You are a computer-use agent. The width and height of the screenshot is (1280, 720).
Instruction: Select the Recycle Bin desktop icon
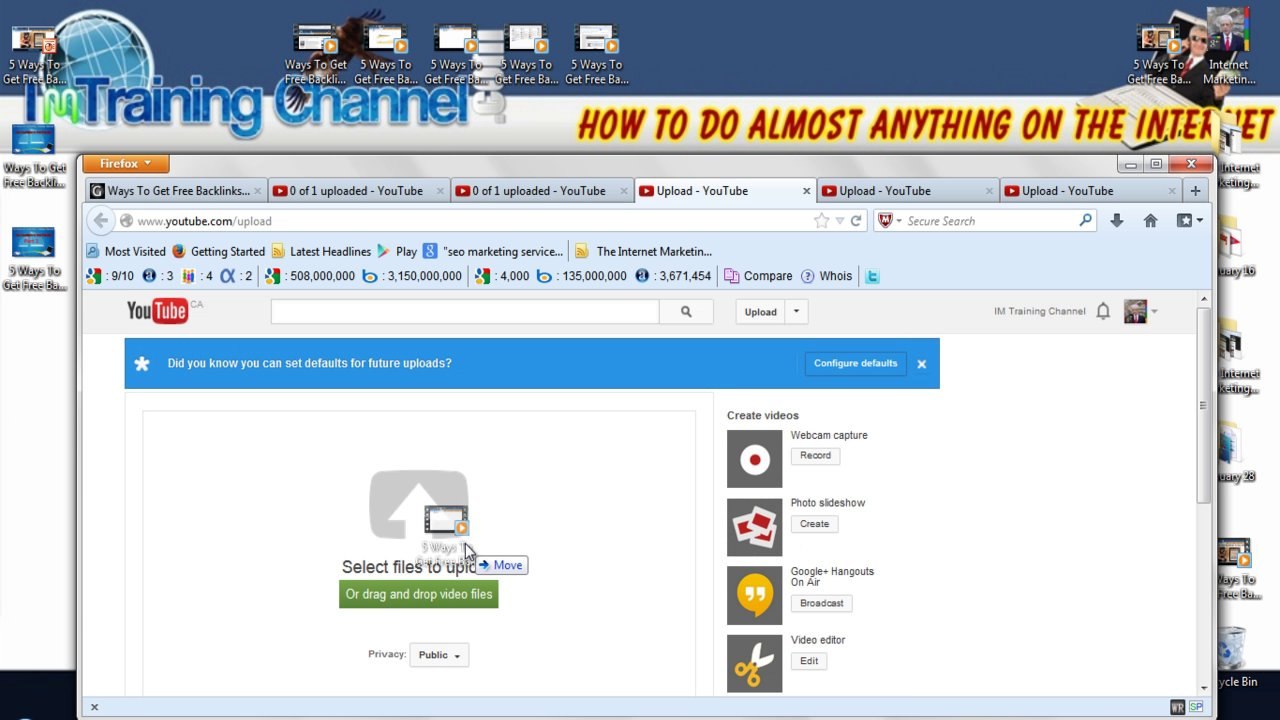tap(1234, 657)
